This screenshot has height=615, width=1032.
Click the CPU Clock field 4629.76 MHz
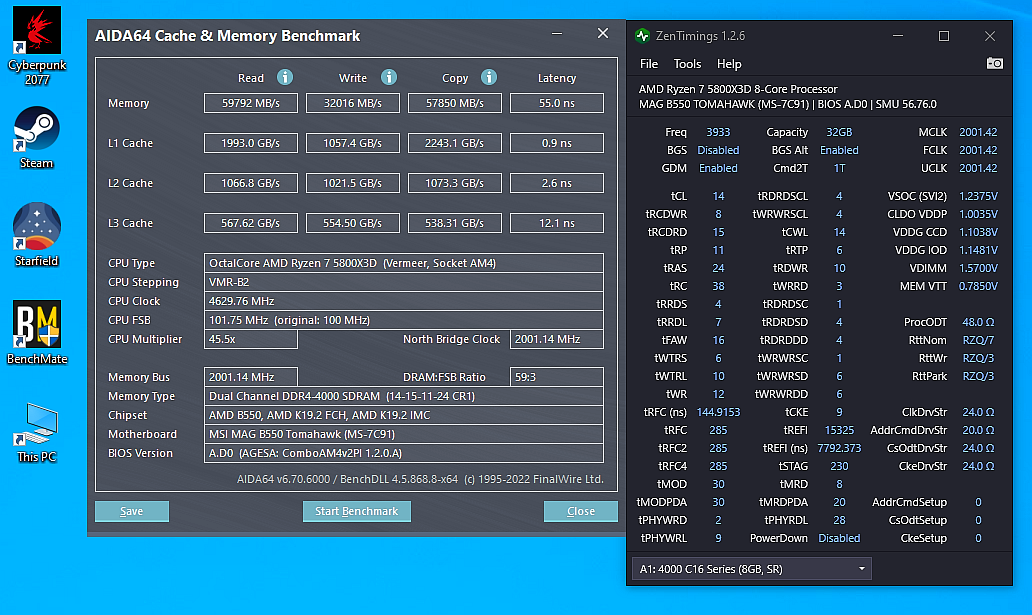coord(403,301)
